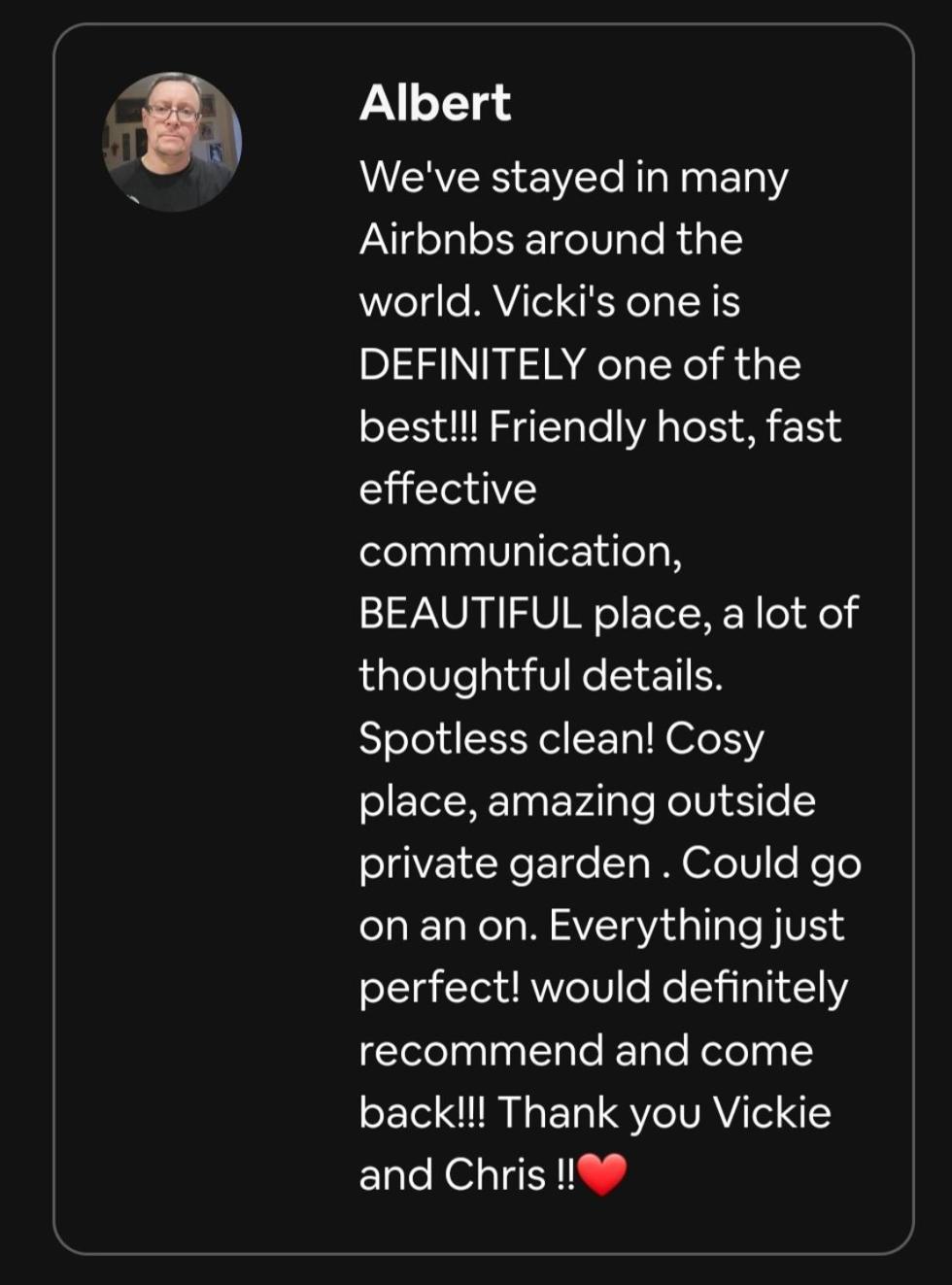Select "on an on. Everything just" line
This screenshot has width=952, height=1285.
601,927
